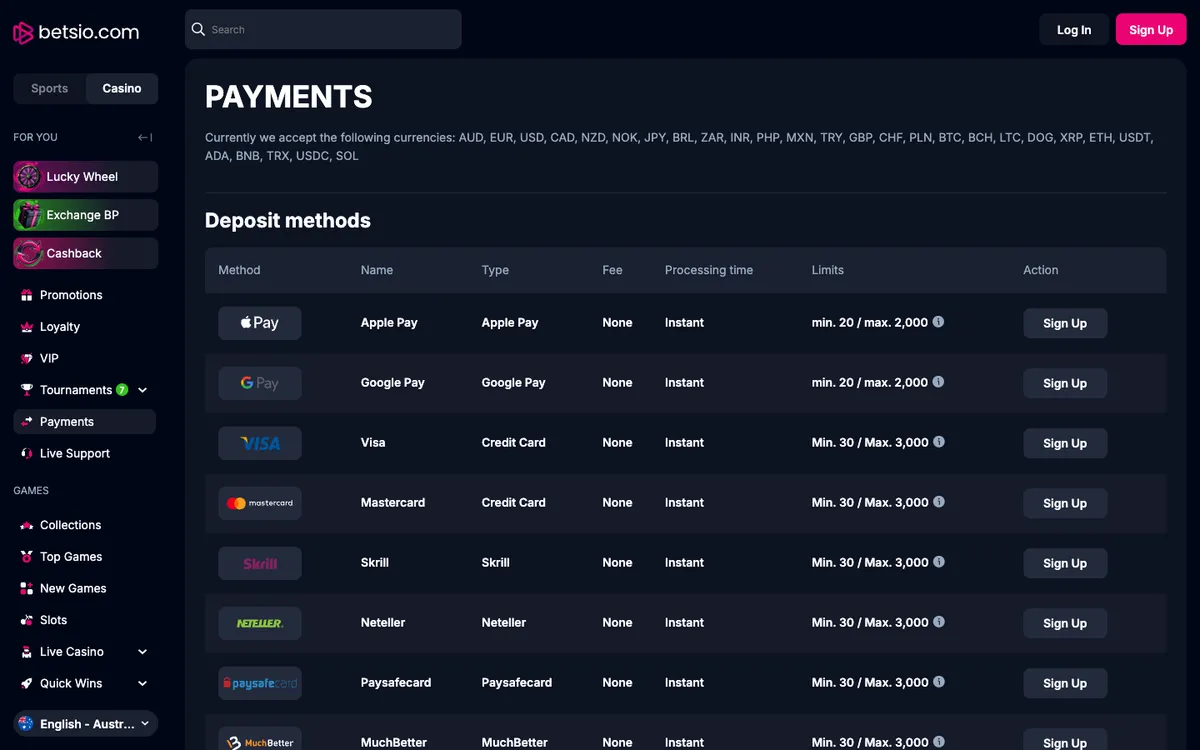
Task: Click the Search input field
Action: [x=323, y=30]
